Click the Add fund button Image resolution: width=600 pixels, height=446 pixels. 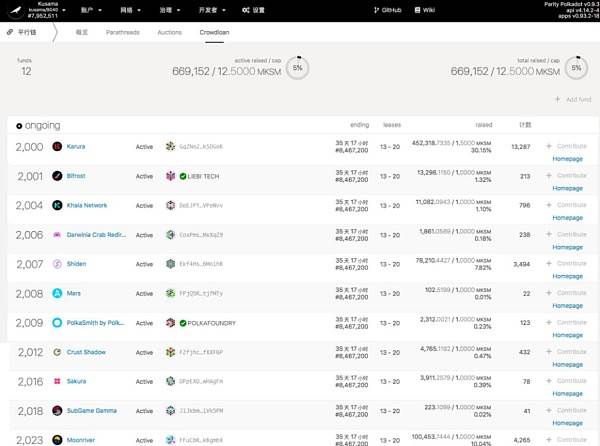pyautogui.click(x=573, y=99)
